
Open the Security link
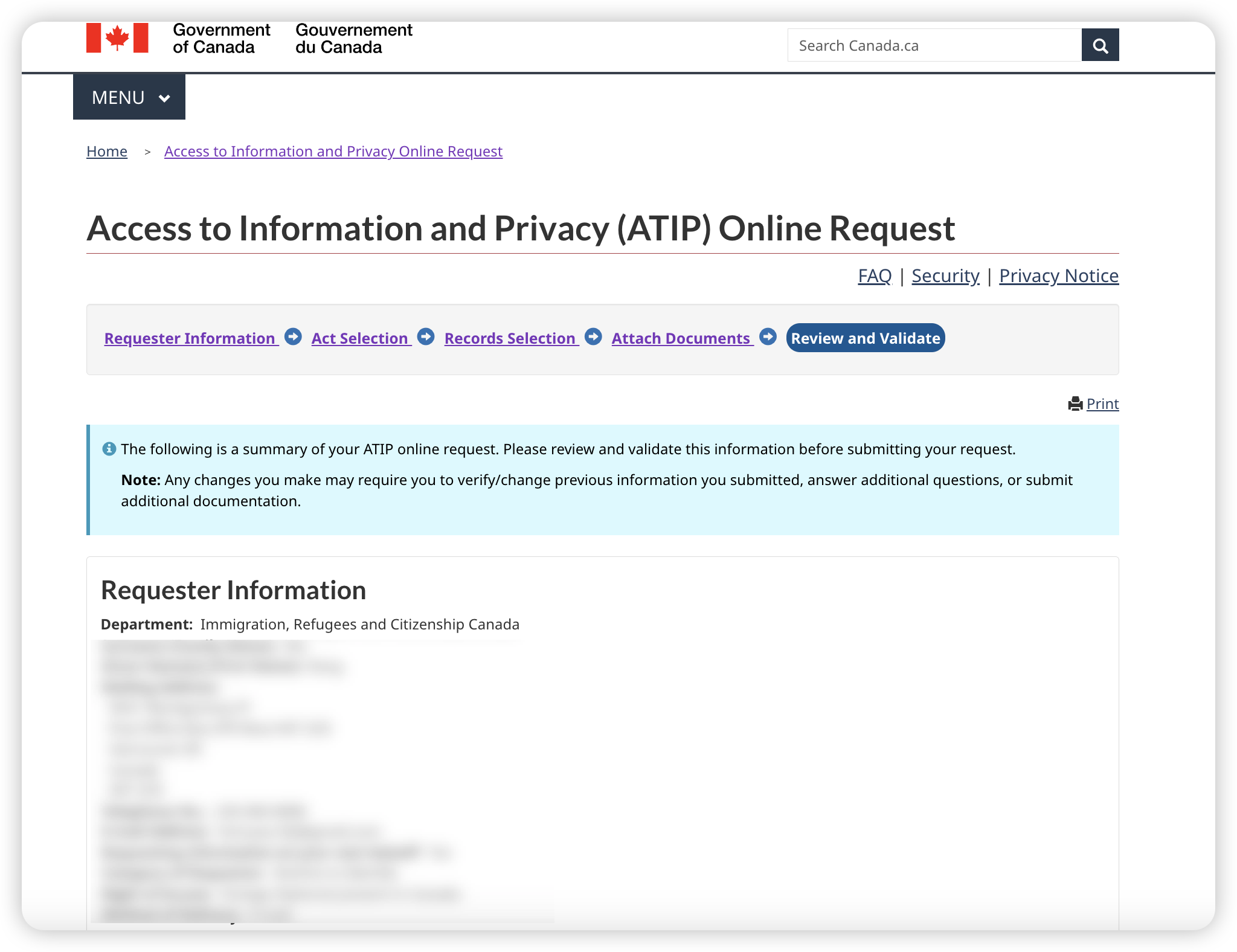point(945,276)
